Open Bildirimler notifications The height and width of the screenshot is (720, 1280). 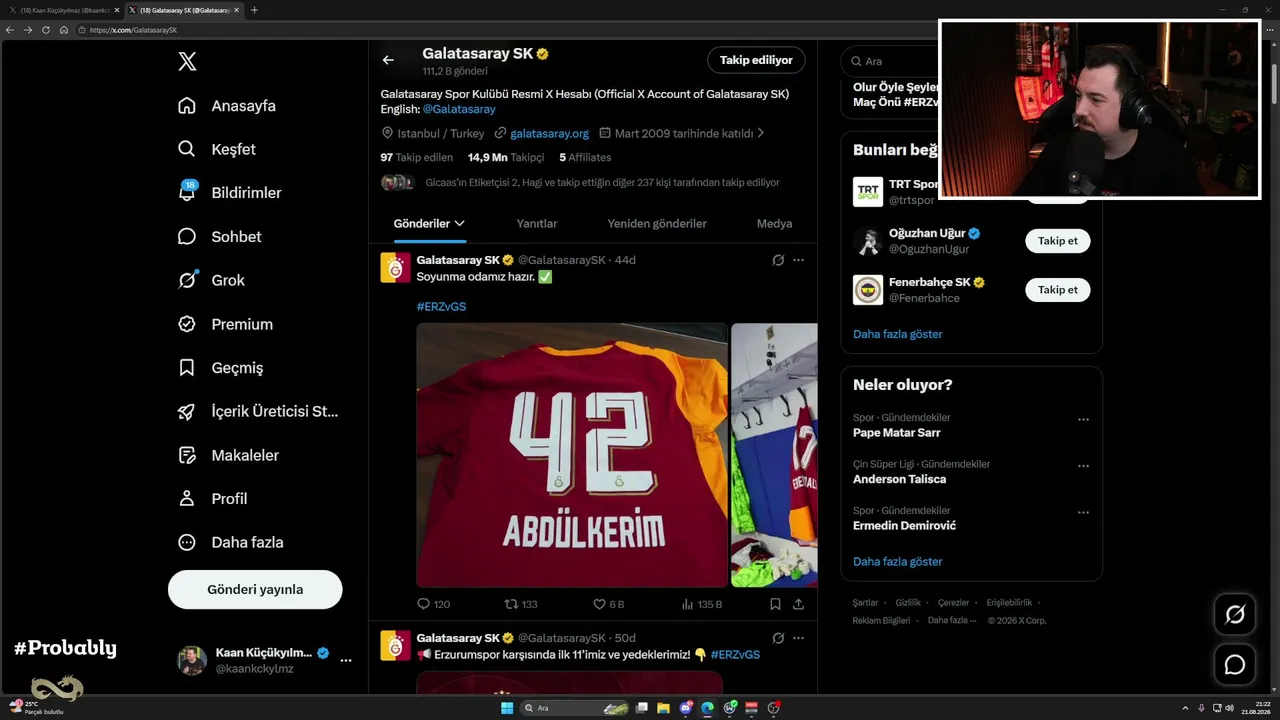tap(229, 193)
